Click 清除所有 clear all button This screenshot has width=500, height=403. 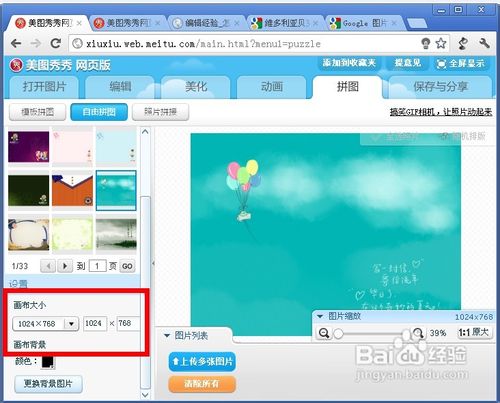(202, 384)
